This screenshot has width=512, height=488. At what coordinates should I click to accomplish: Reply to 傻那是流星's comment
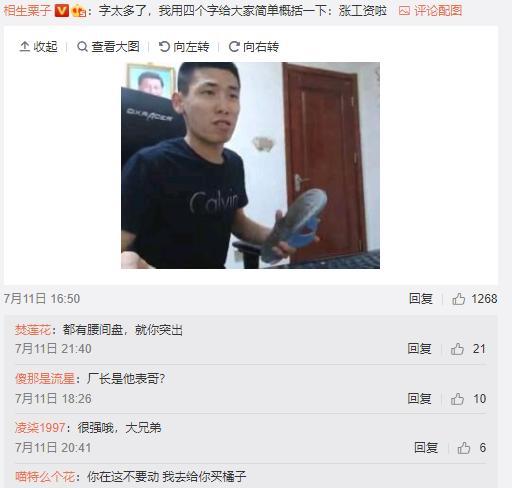pos(419,399)
